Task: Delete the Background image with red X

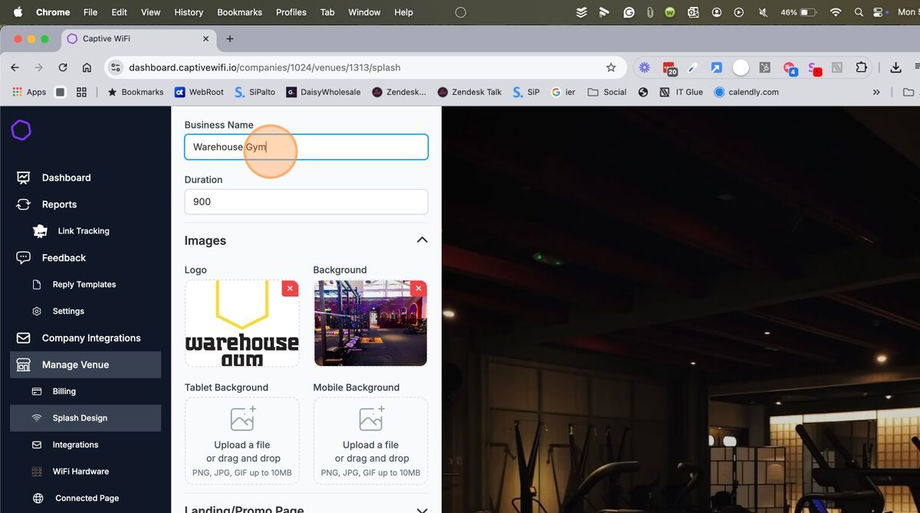Action: (x=419, y=288)
